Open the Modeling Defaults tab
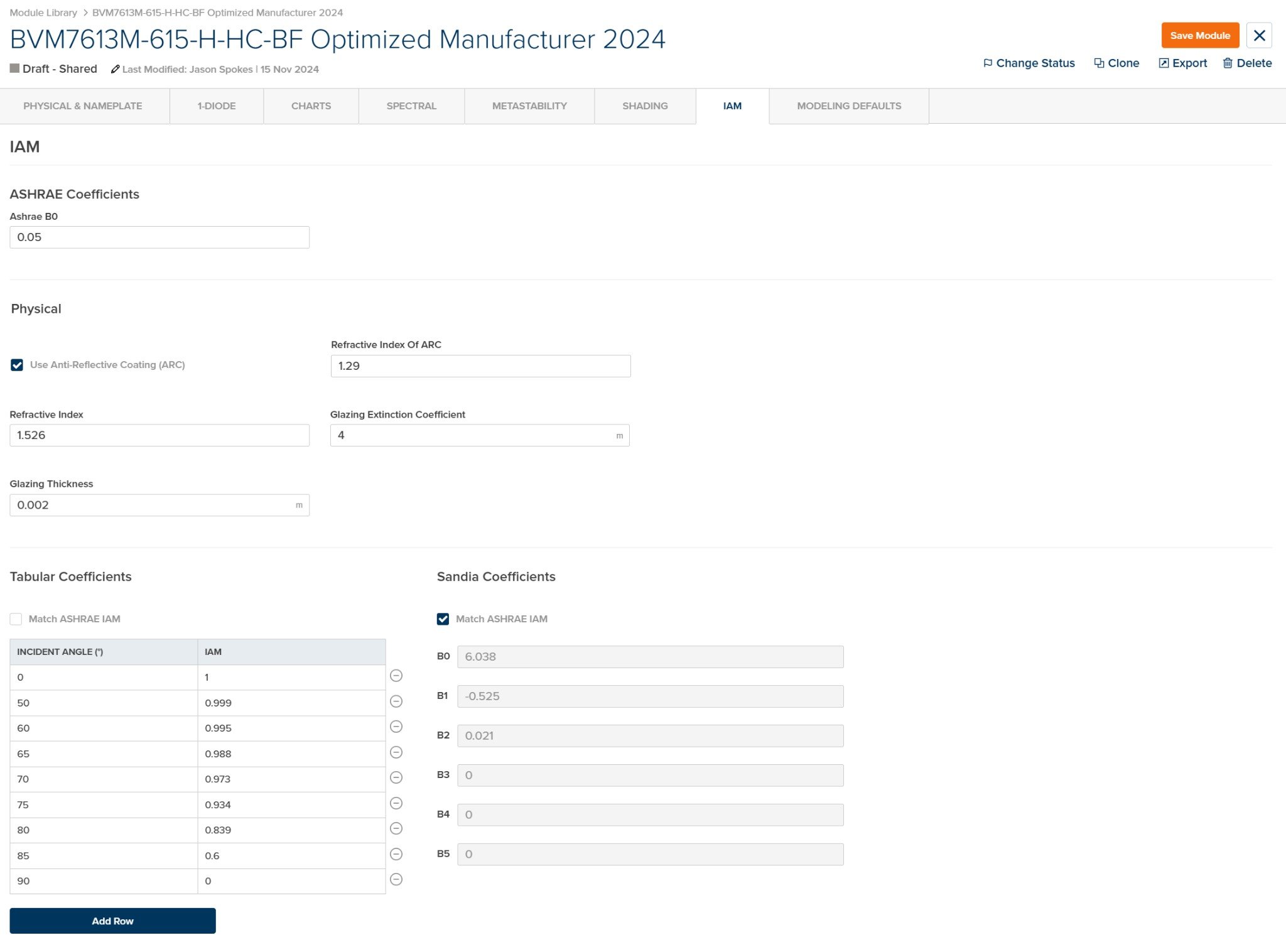The image size is (1286, 952). tap(849, 106)
